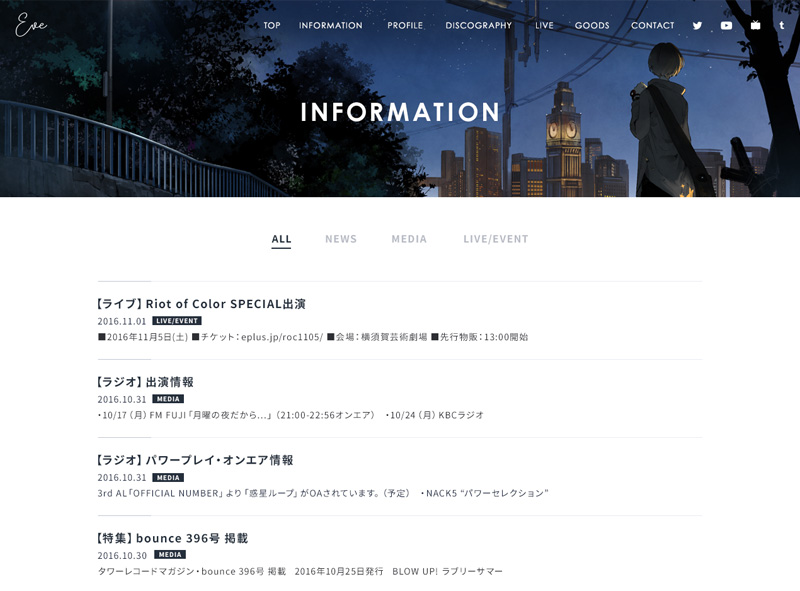Open INFORMATION in the navigation bar
Screen dimensions: 800x591
pyautogui.click(x=331, y=26)
